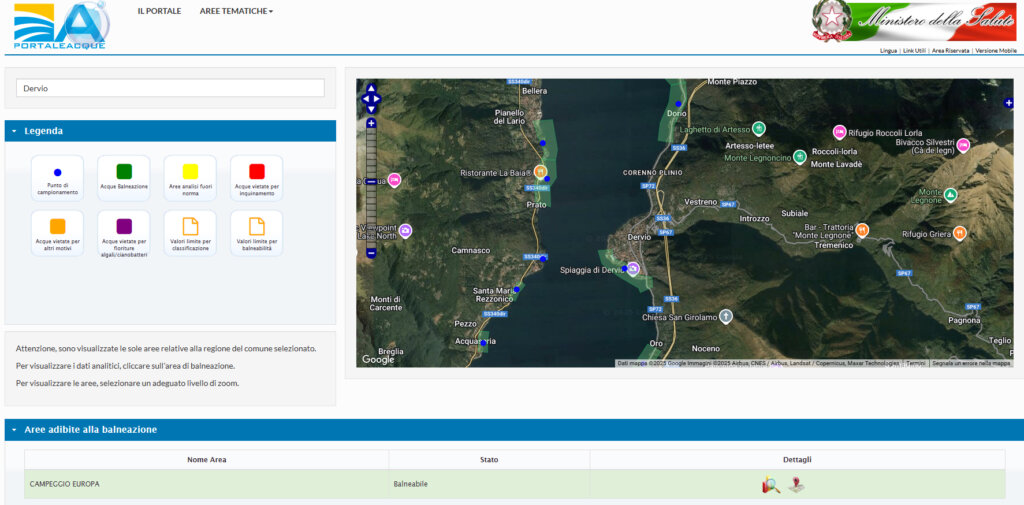Click the orange Acque vietate per altri motivi swatch
This screenshot has height=505, width=1024.
click(57, 226)
